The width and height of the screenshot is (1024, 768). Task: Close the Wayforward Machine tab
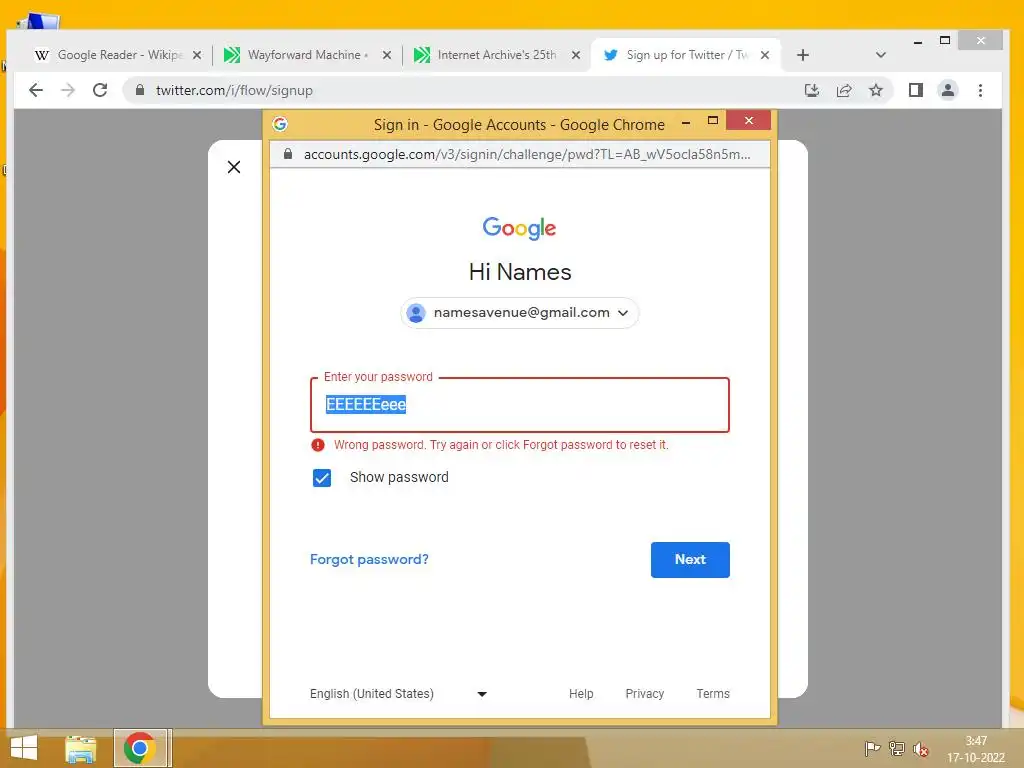click(387, 56)
